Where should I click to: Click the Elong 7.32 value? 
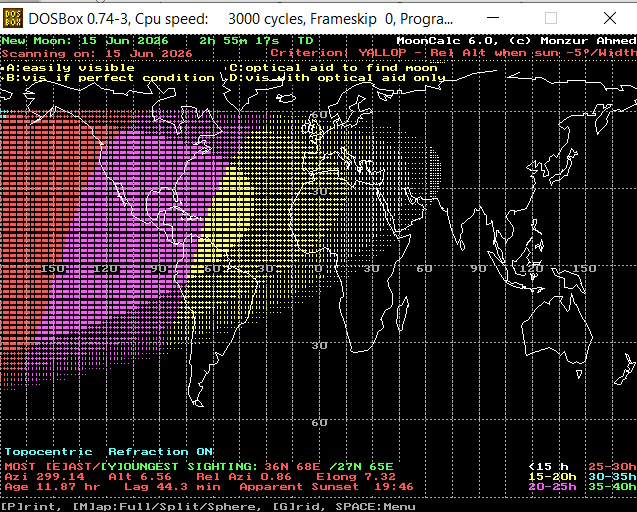pyautogui.click(x=355, y=477)
